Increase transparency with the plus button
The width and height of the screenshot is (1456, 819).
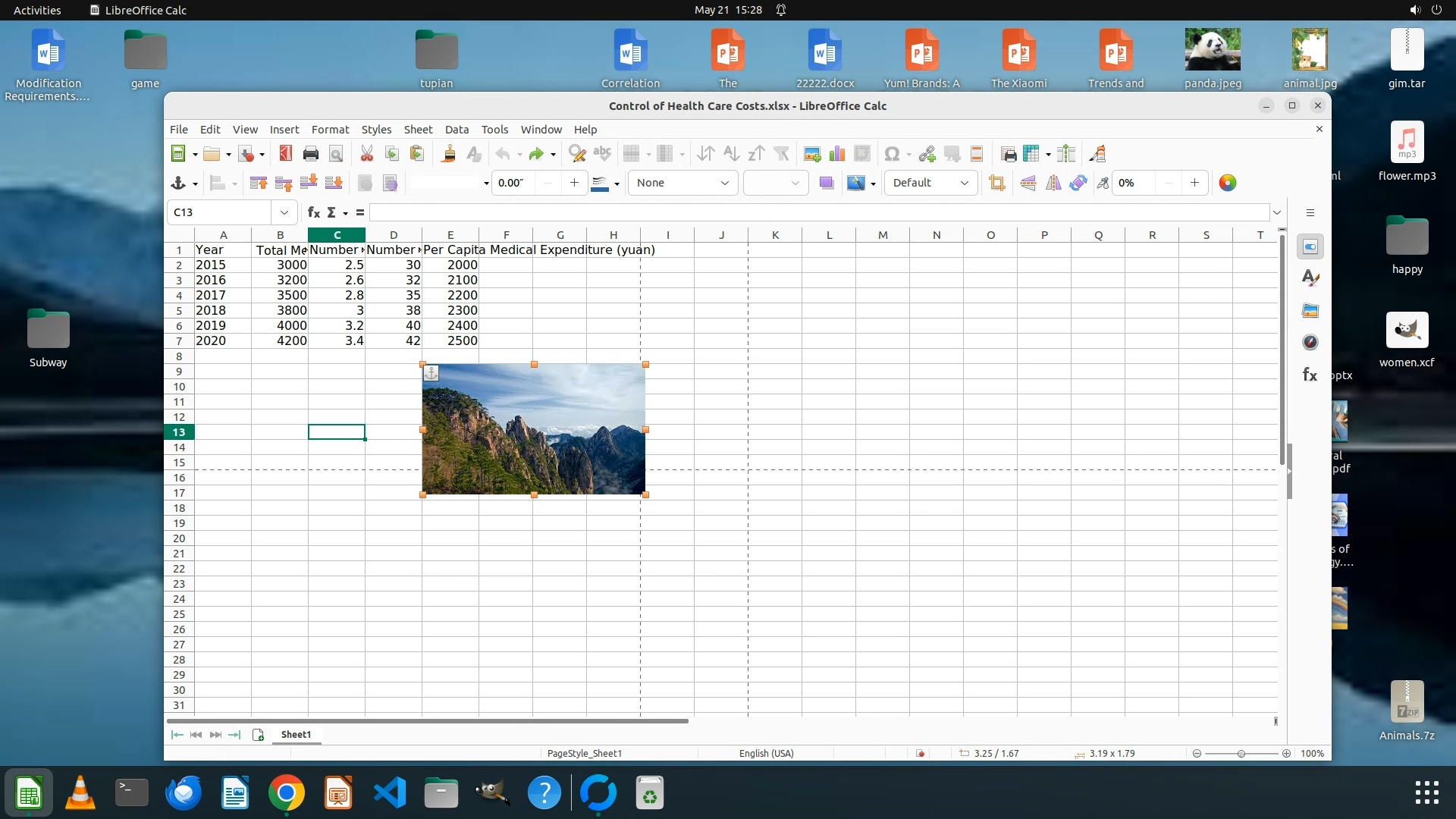pos(1194,183)
